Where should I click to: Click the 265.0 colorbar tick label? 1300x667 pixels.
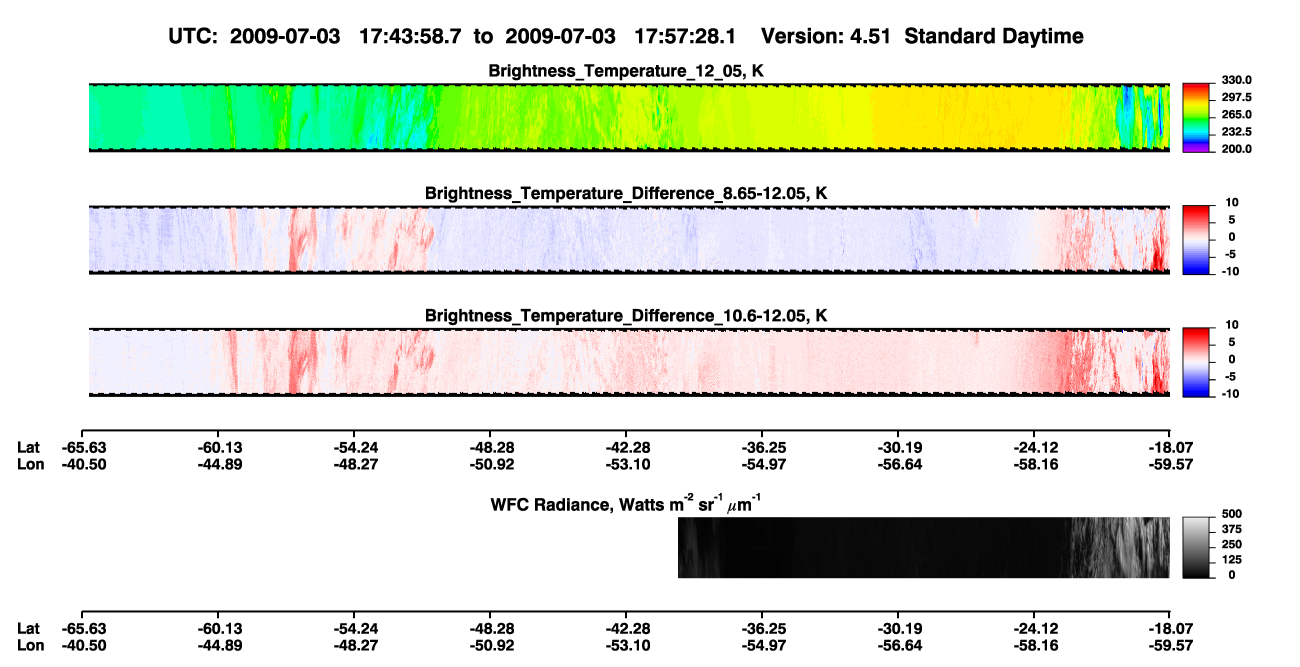[1238, 114]
